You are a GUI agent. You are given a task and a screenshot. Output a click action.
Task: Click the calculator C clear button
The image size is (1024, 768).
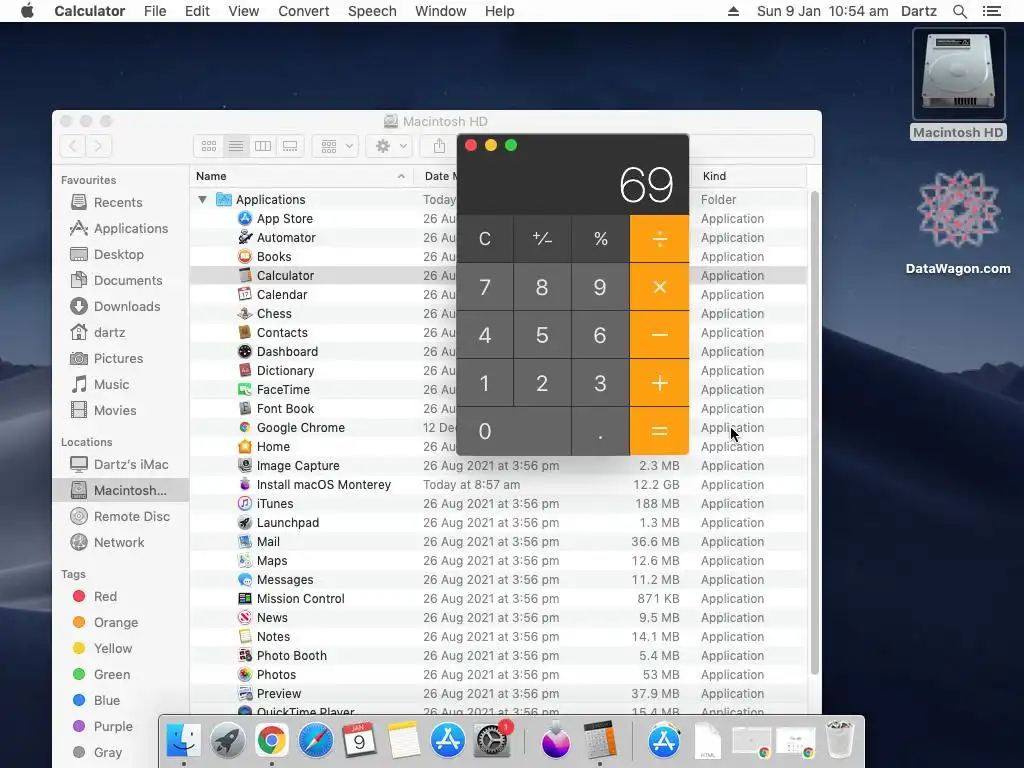pyautogui.click(x=485, y=238)
